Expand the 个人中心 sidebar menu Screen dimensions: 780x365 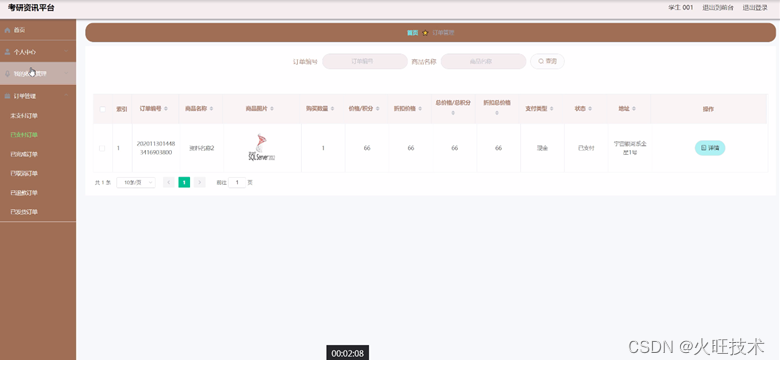[38, 52]
